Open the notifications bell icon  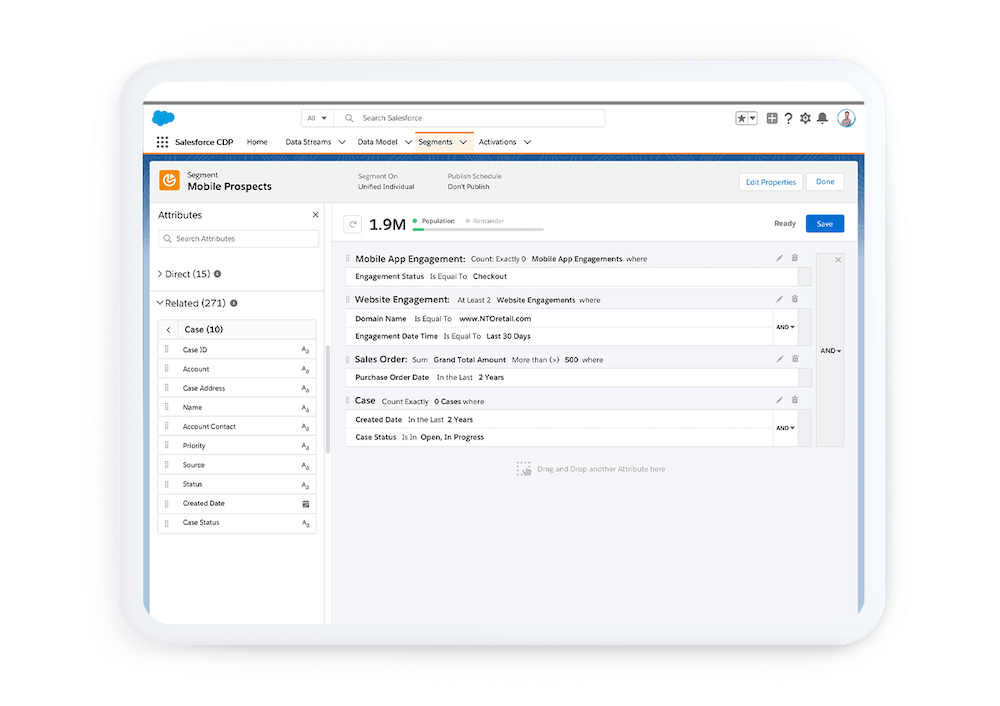(822, 118)
